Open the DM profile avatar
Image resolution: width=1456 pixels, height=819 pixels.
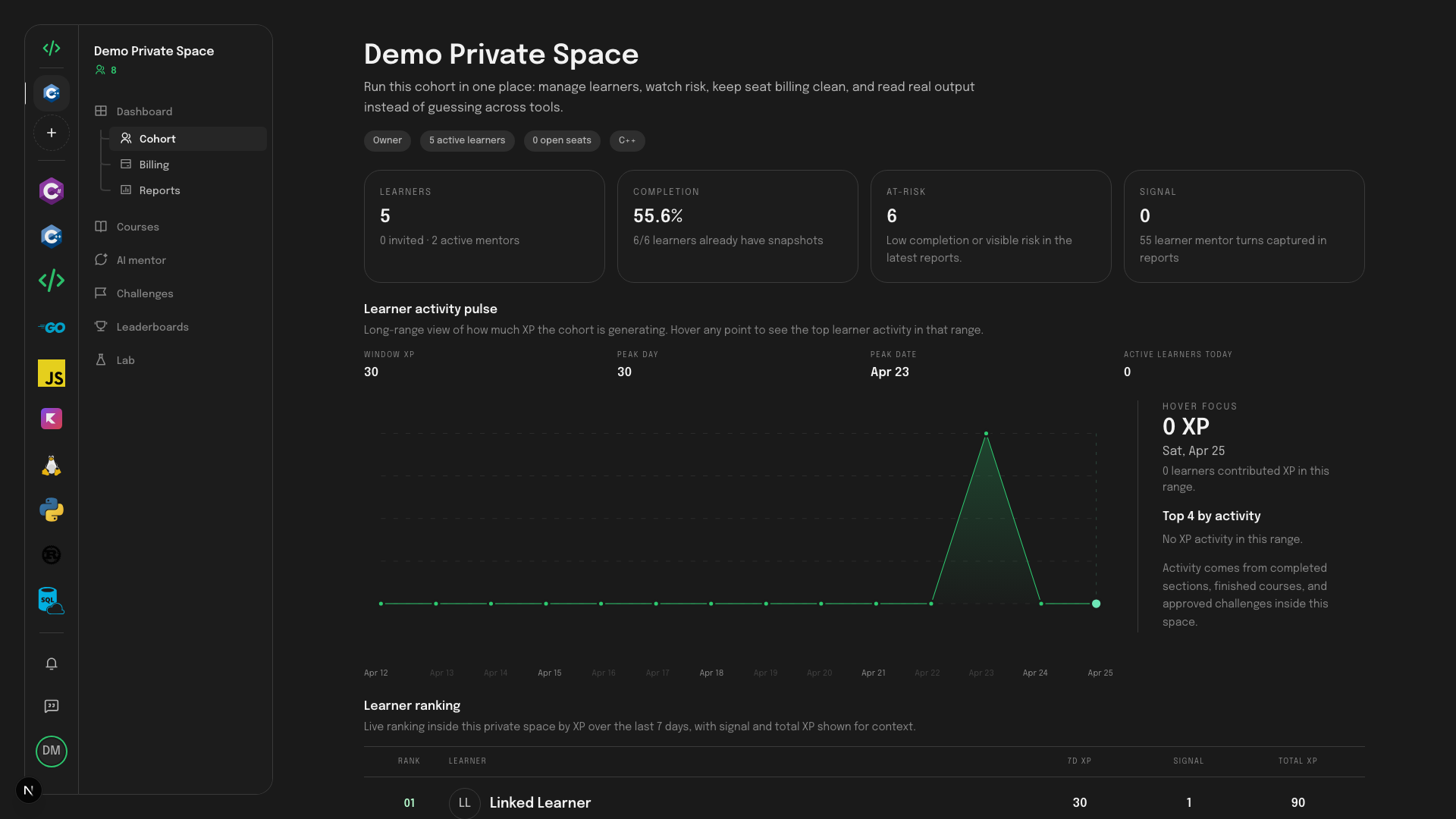52,752
